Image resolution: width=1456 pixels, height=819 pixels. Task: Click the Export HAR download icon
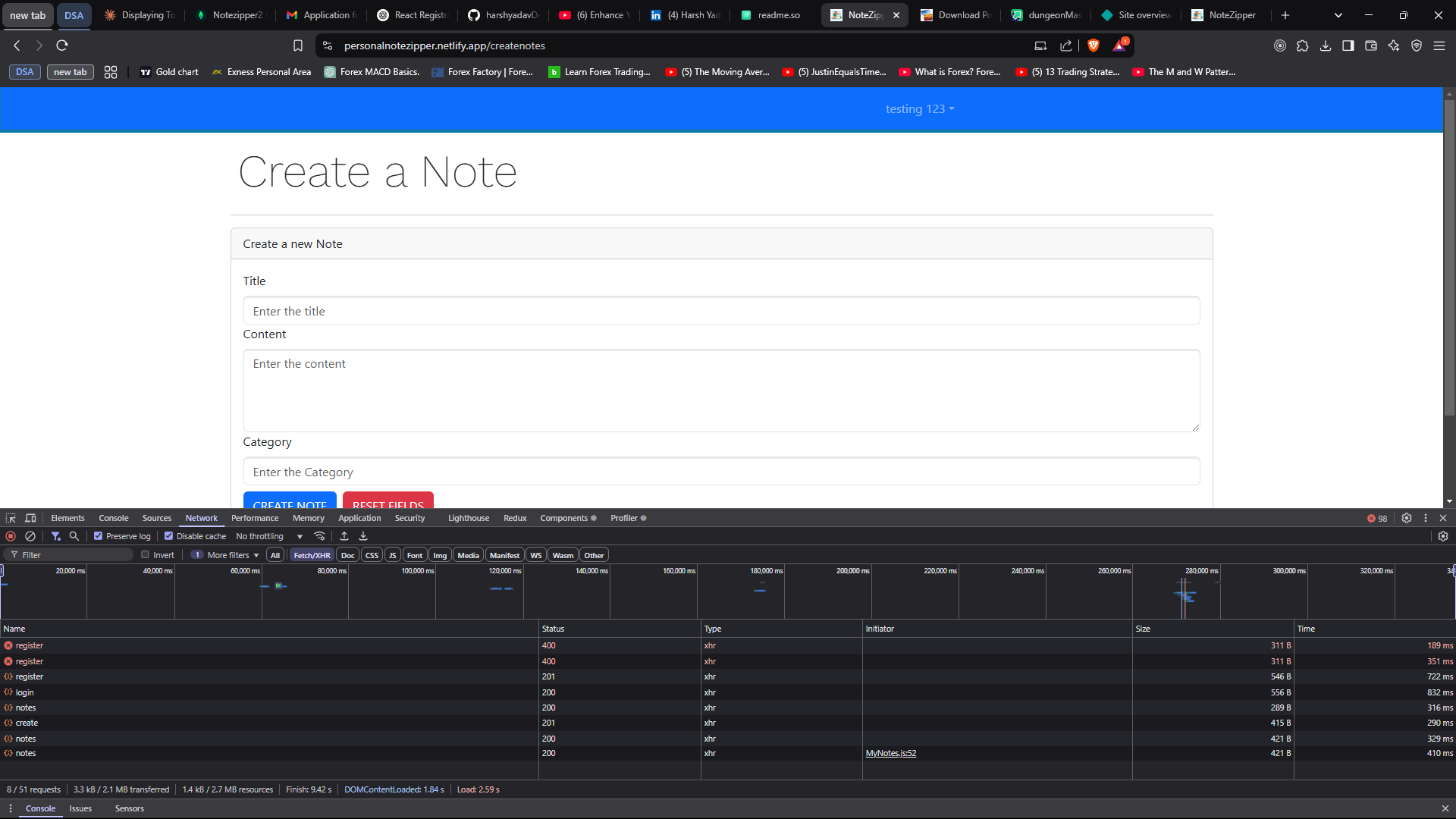point(363,536)
